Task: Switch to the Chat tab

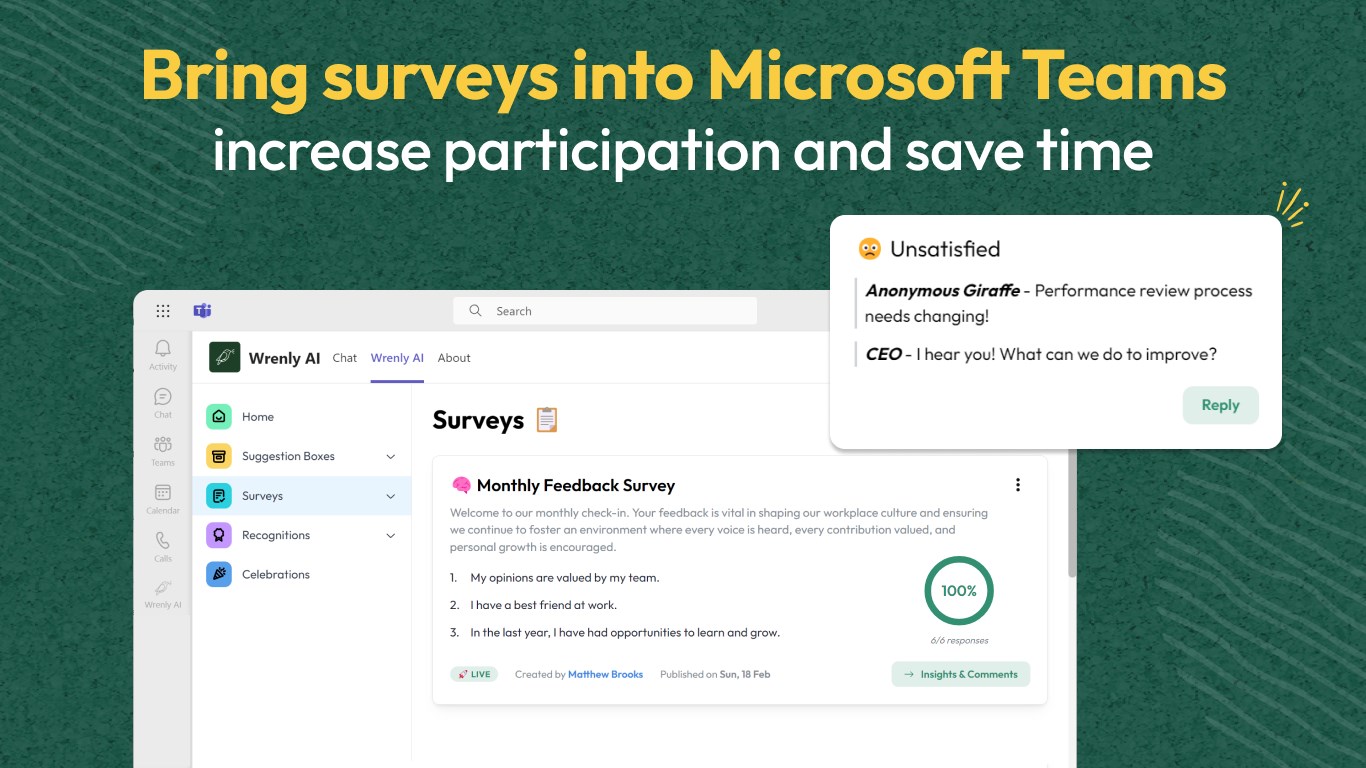Action: click(x=345, y=358)
